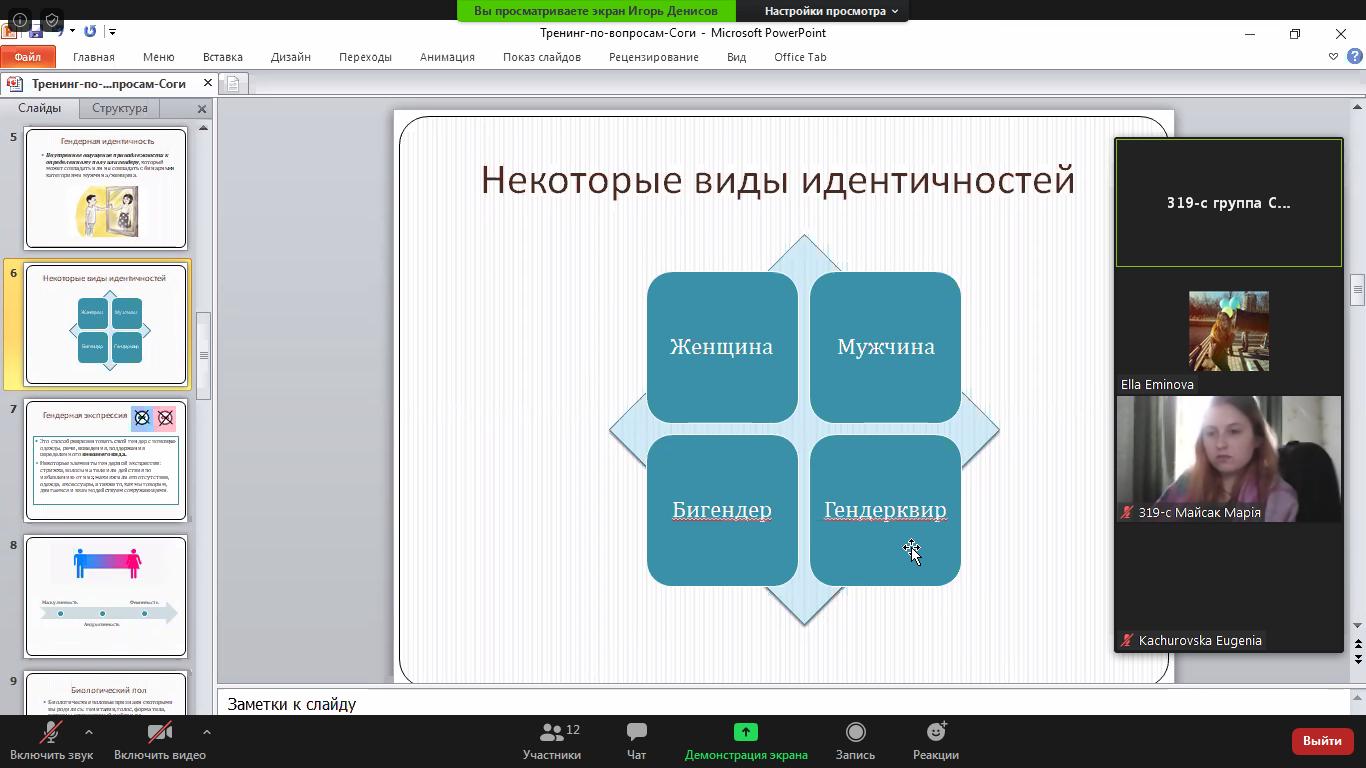Click the new document tab icon

(x=232, y=84)
